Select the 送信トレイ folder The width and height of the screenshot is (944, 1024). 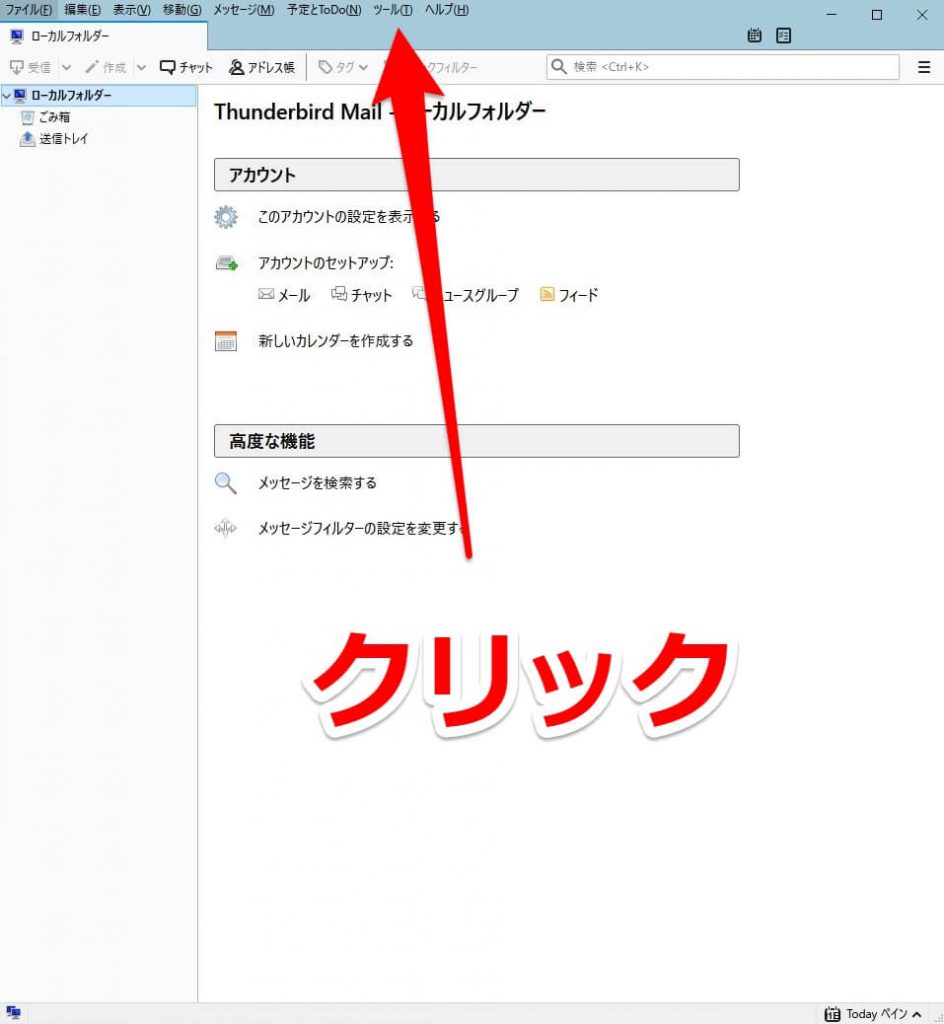pos(54,138)
